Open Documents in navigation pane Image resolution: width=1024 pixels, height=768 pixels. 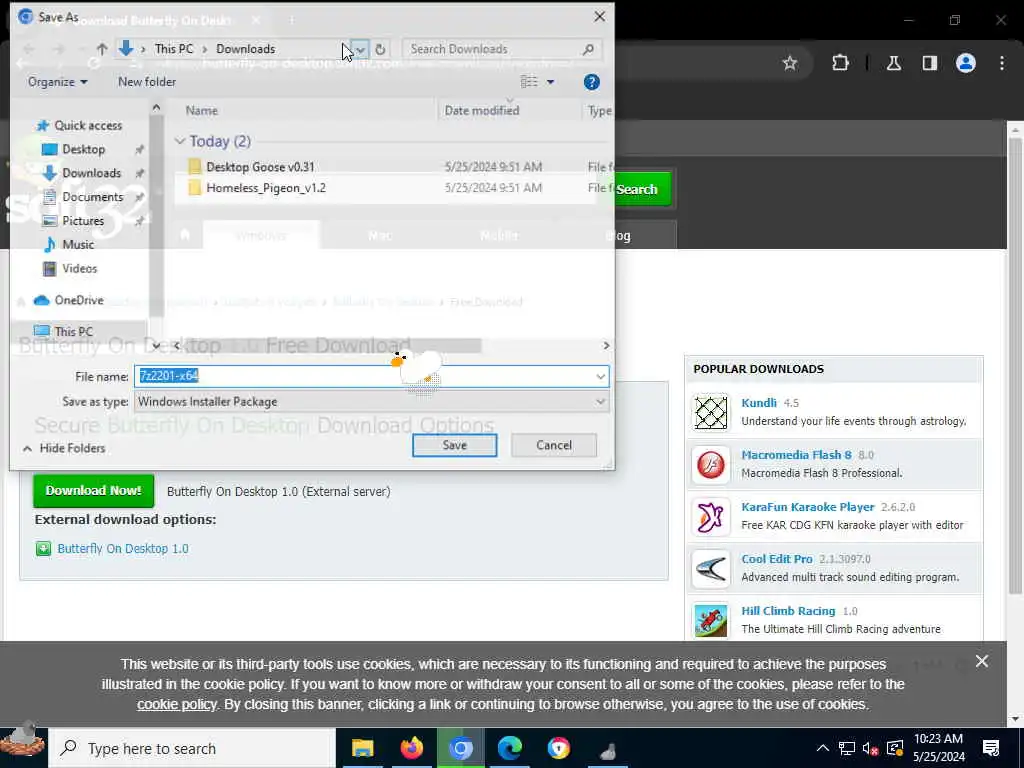(92, 197)
